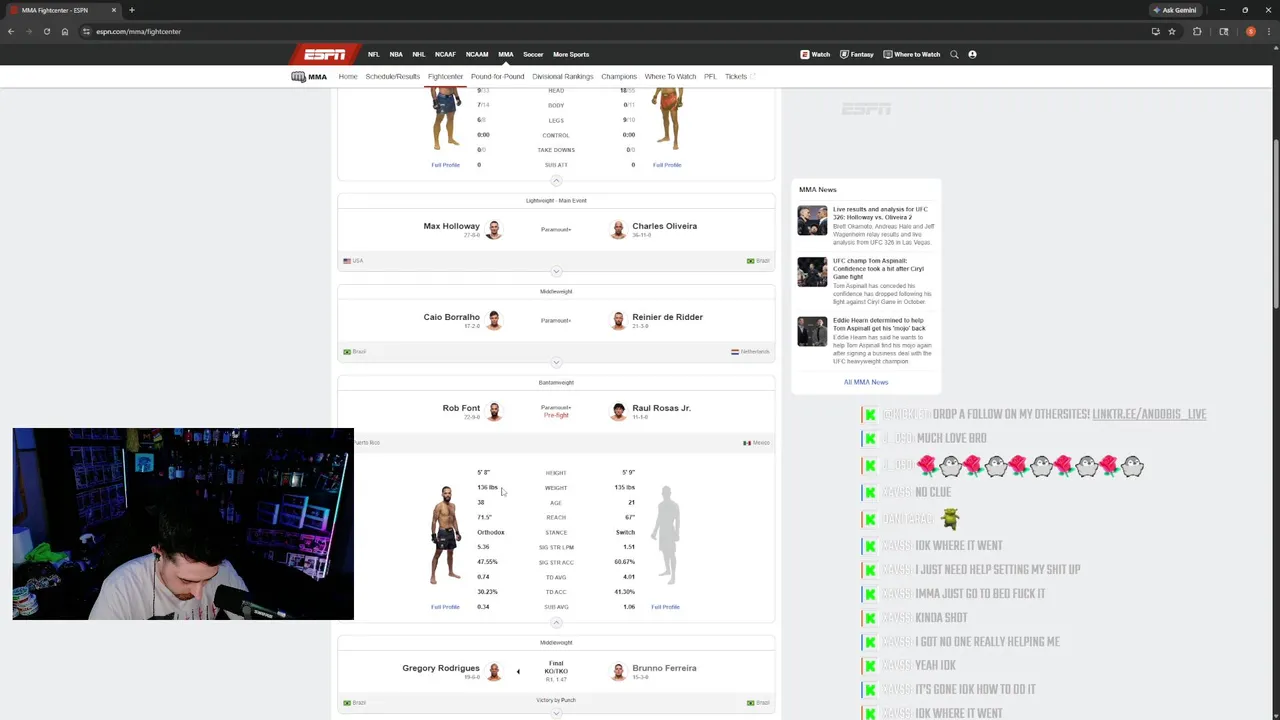Open the Eddie Hearn Aspinall mojo article

point(879,324)
